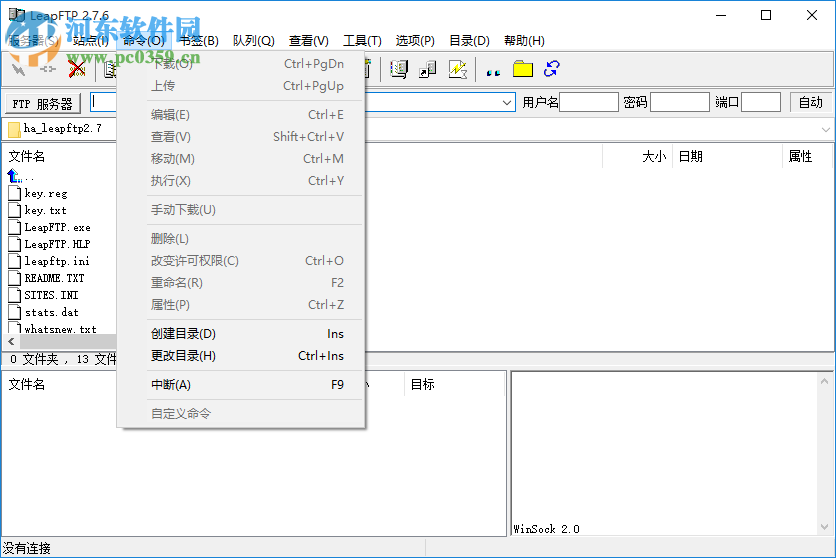Screen dimensions: 836x558
Task: Click the blue refresh arrows icon
Action: (551, 69)
